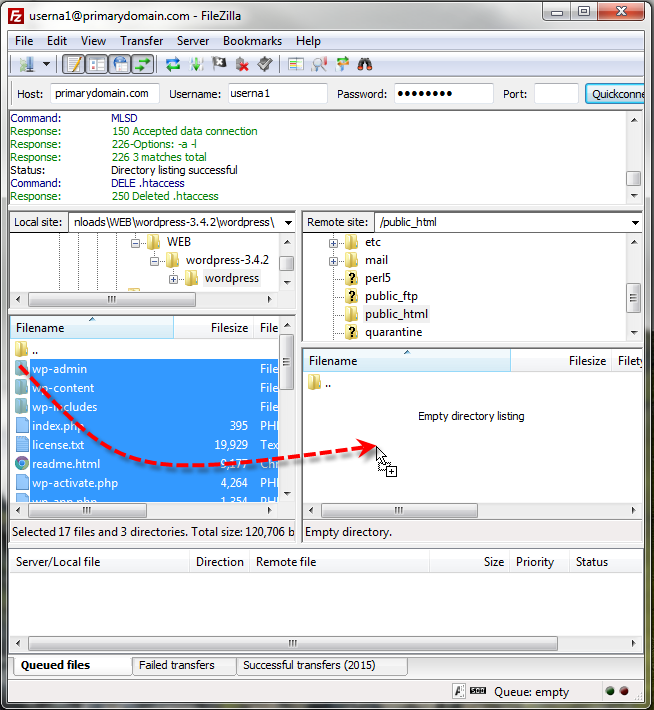Open the Remote site path dropdown
The width and height of the screenshot is (654, 710).
pos(635,222)
